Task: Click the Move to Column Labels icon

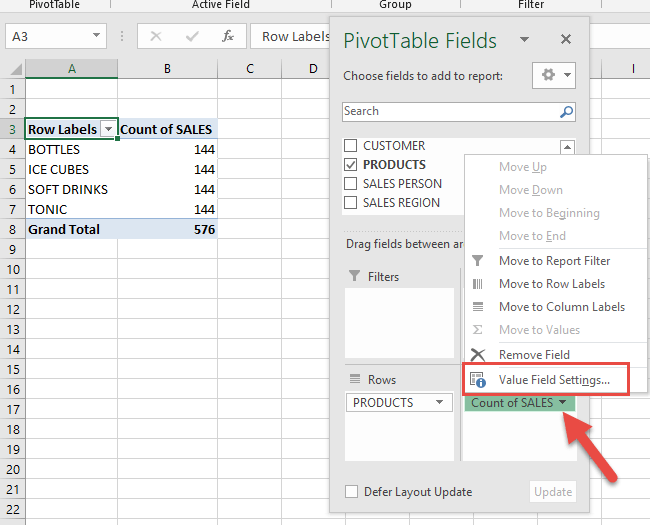Action: (x=478, y=307)
